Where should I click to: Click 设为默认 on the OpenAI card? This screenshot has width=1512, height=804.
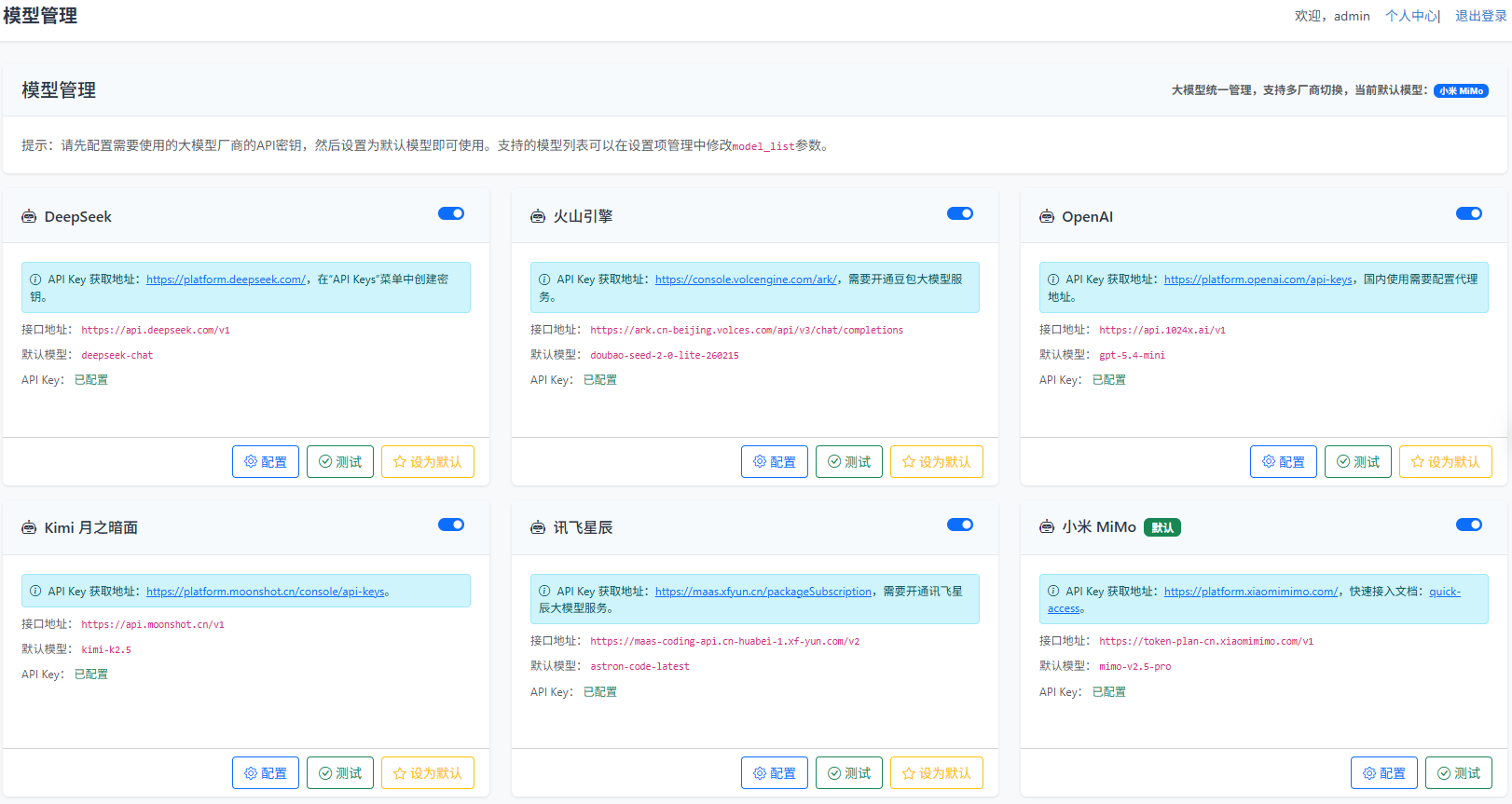point(1446,462)
